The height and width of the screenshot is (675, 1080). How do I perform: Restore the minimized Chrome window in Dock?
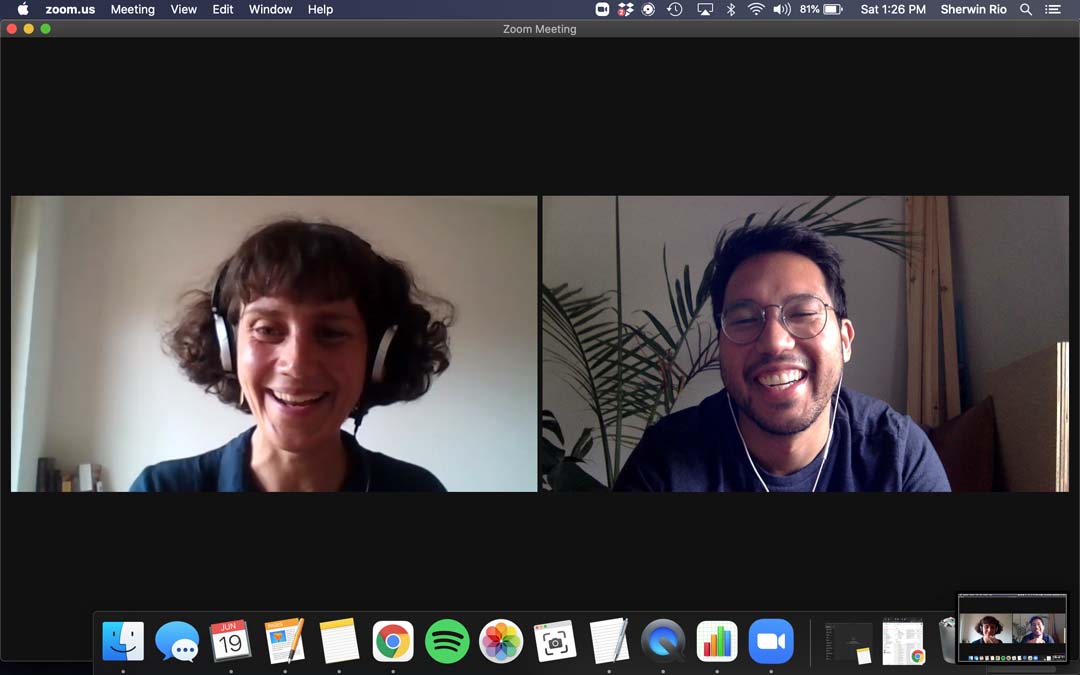tap(903, 641)
